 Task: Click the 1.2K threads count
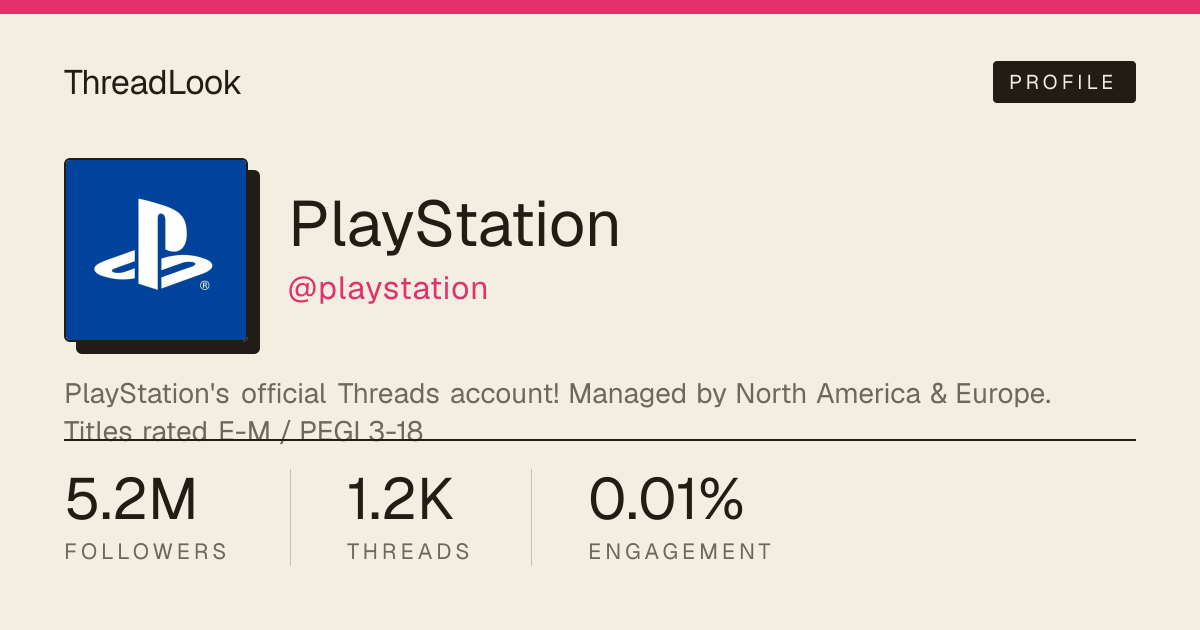click(400, 500)
